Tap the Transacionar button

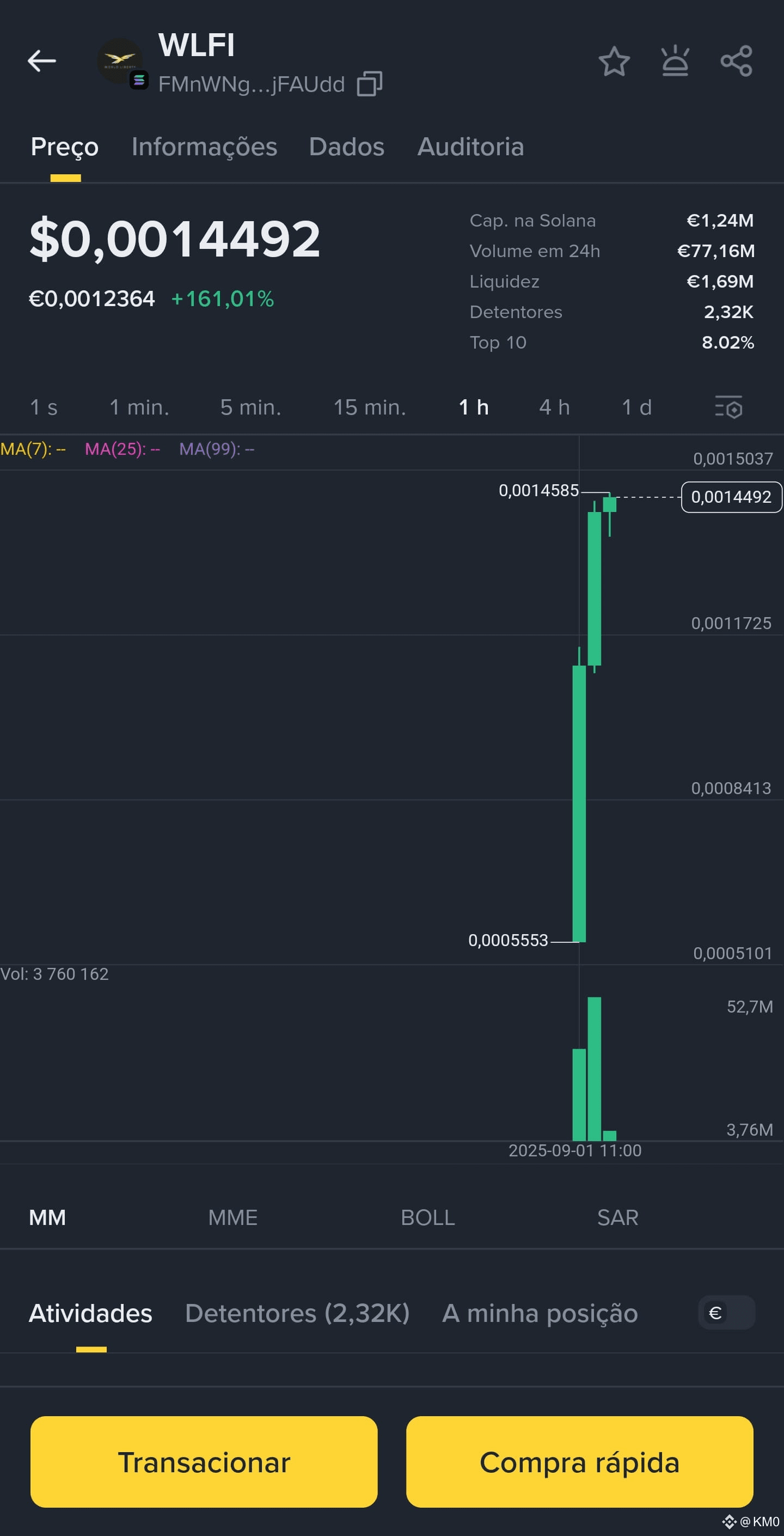(204, 1461)
